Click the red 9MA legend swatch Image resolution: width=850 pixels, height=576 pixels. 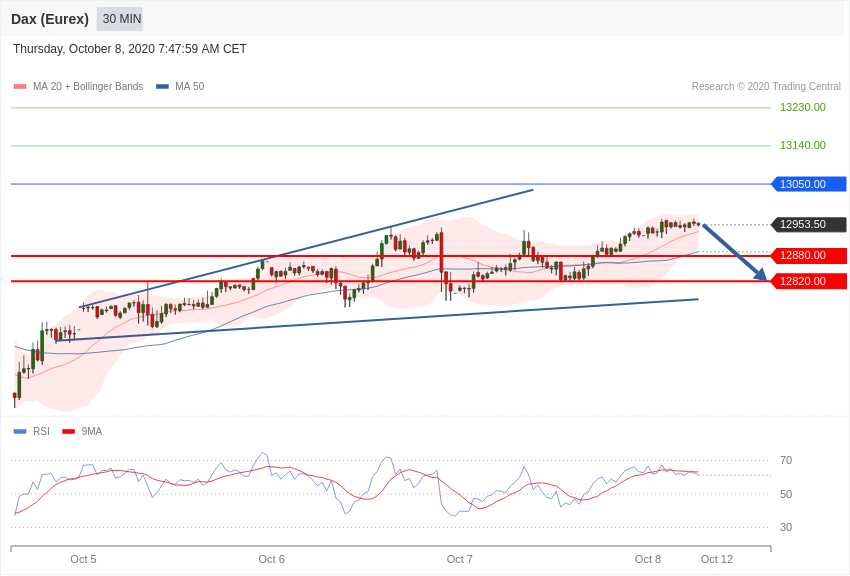click(x=68, y=432)
